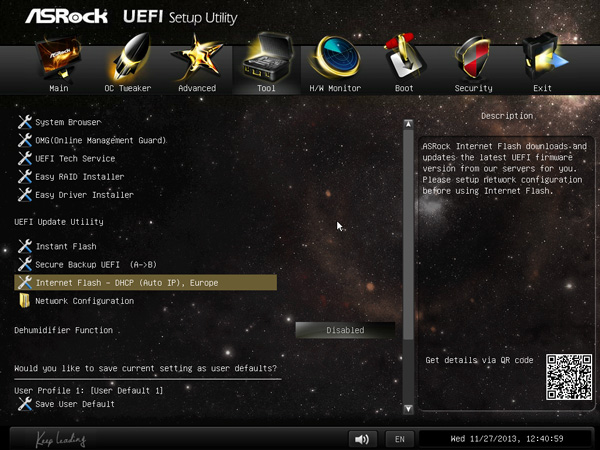The image size is (600, 450).
Task: Click the scrollbar down arrow
Action: [x=408, y=409]
